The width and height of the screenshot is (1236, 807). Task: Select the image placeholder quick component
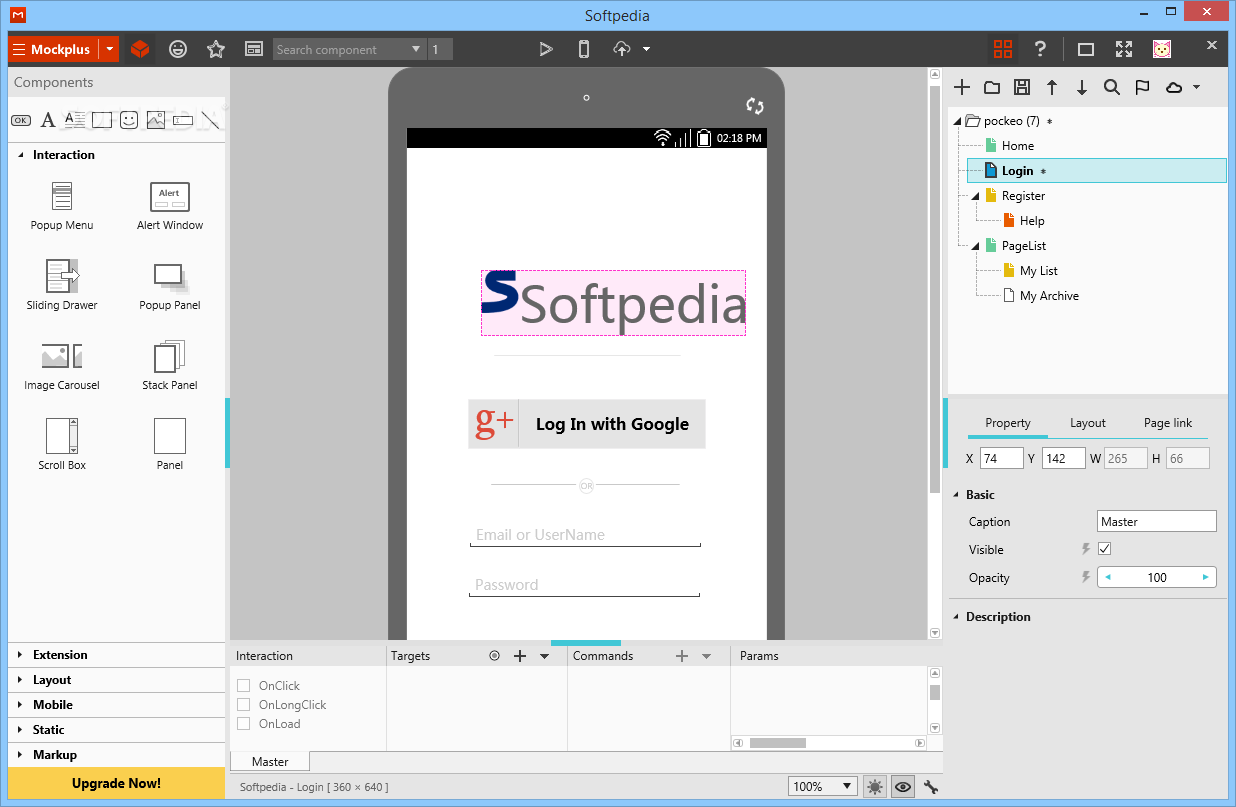(x=155, y=120)
